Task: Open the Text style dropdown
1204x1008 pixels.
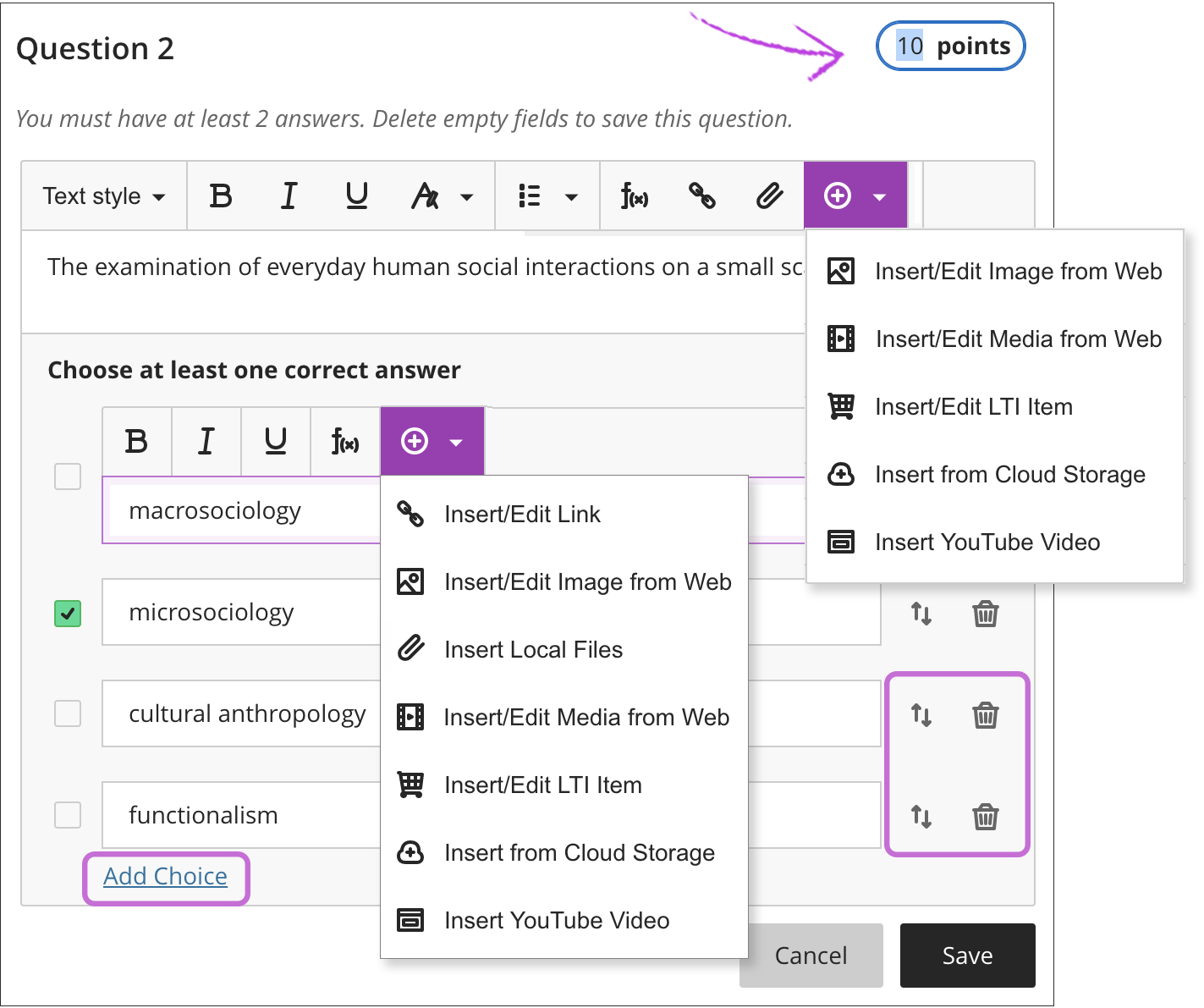Action: (103, 196)
